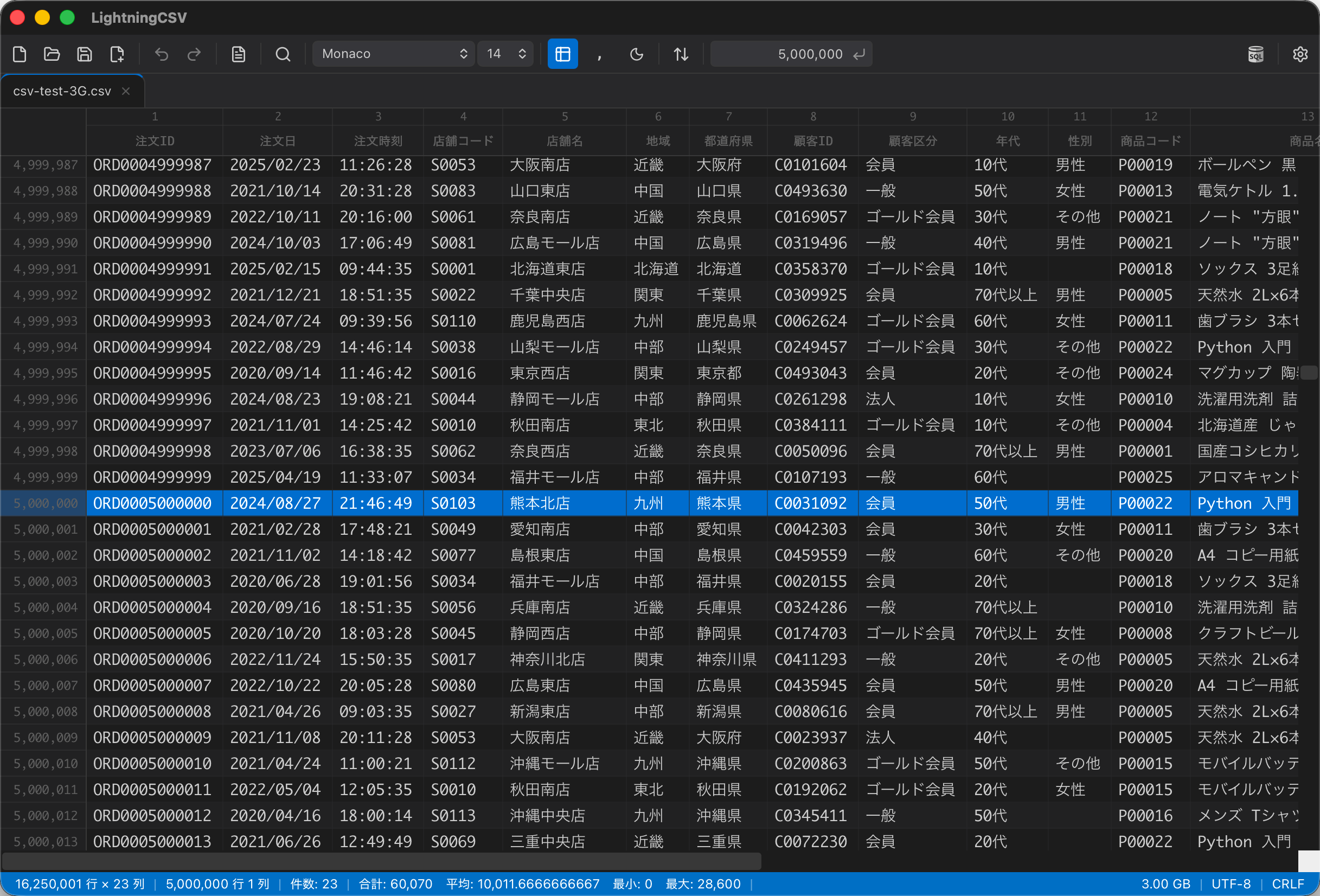Select column header 顧客区分
Screen dimensions: 1320x896
(x=912, y=141)
